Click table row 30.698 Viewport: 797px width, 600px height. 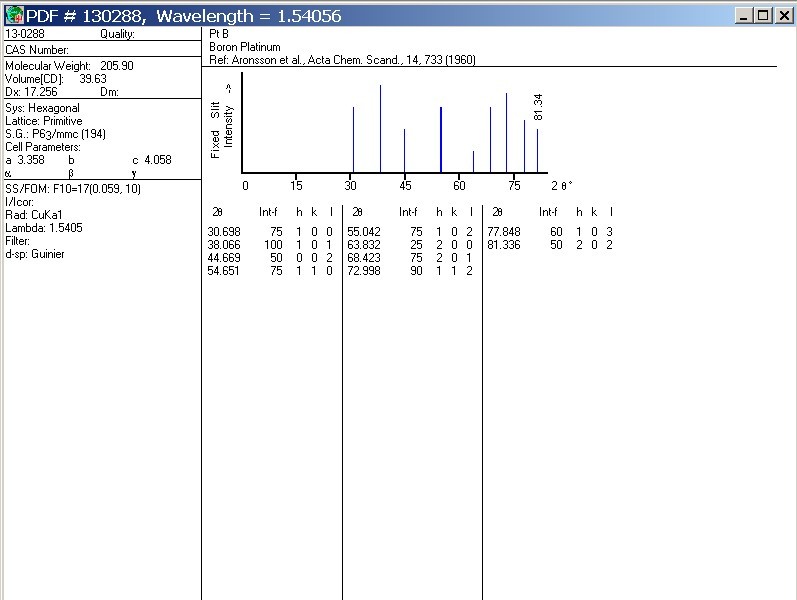[x=270, y=232]
